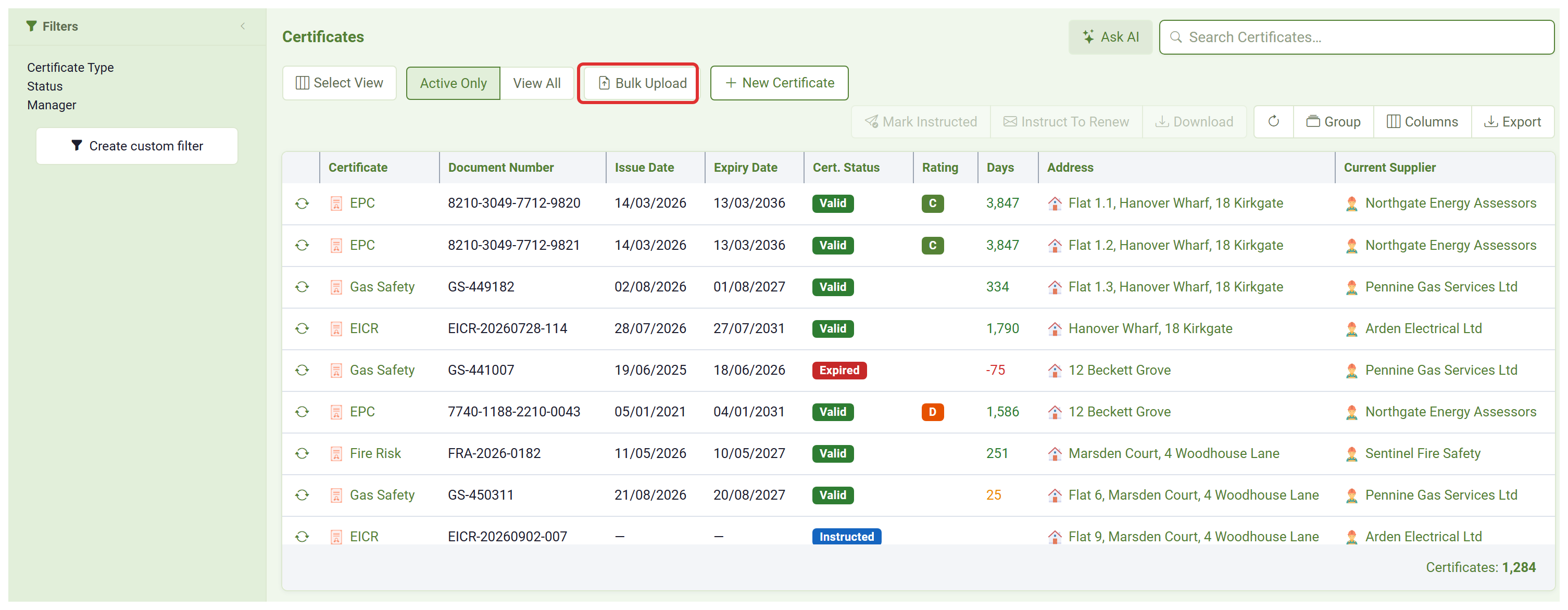Click supplier icon beside Sentinel Fire Safety

[x=1351, y=454]
